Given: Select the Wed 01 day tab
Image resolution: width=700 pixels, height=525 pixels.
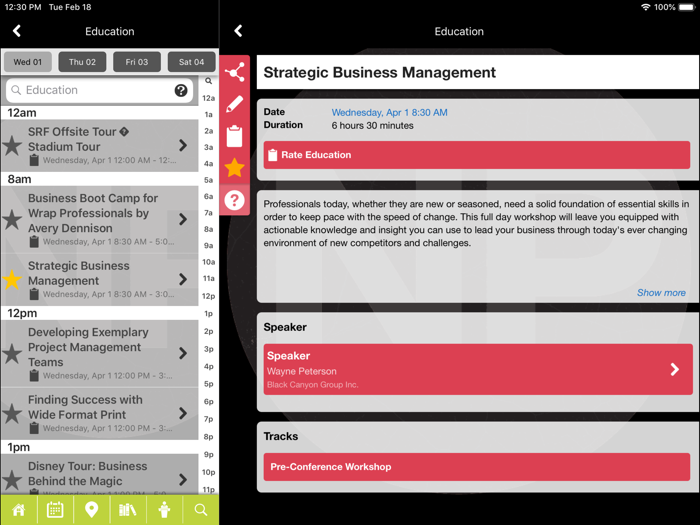Looking at the screenshot, I should [x=28, y=62].
